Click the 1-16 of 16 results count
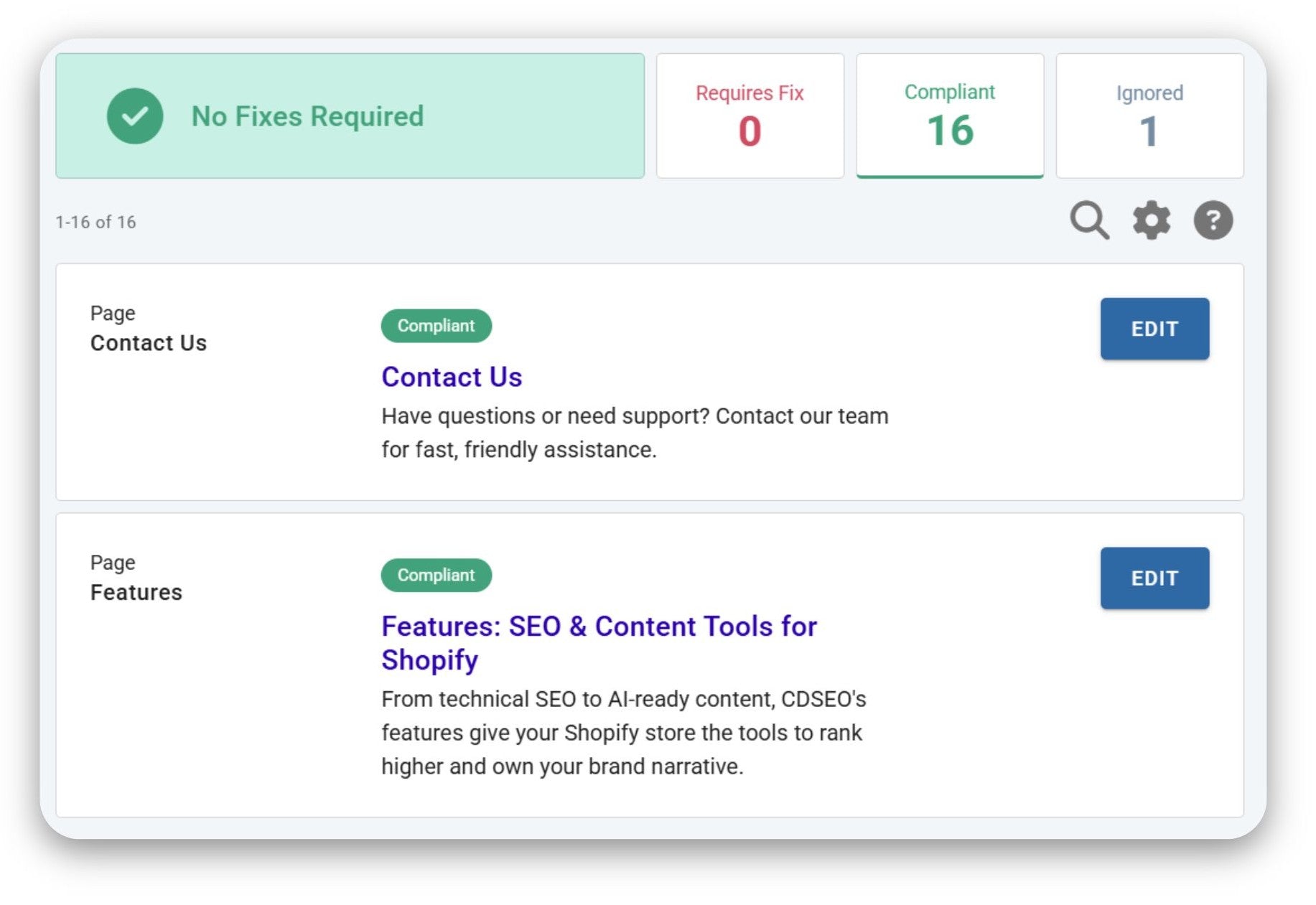The height and width of the screenshot is (905, 1316). coord(95,222)
